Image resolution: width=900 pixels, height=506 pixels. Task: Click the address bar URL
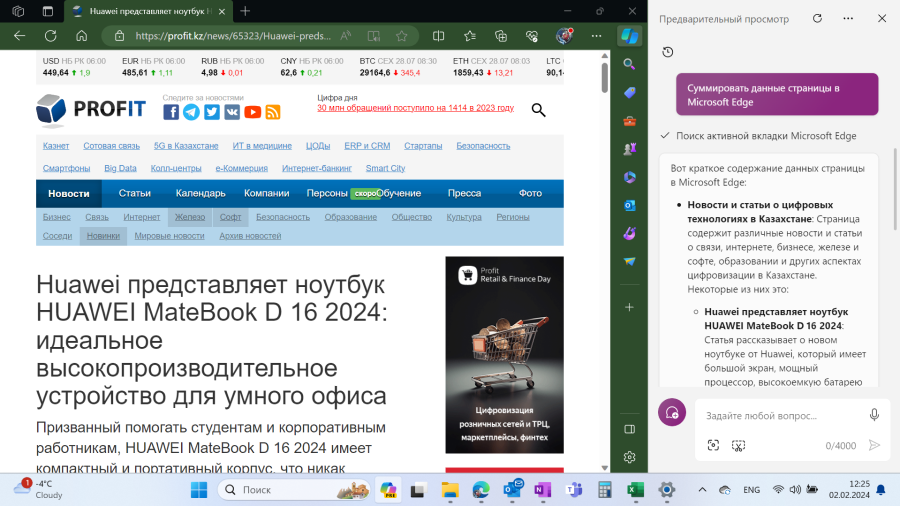[x=233, y=36]
